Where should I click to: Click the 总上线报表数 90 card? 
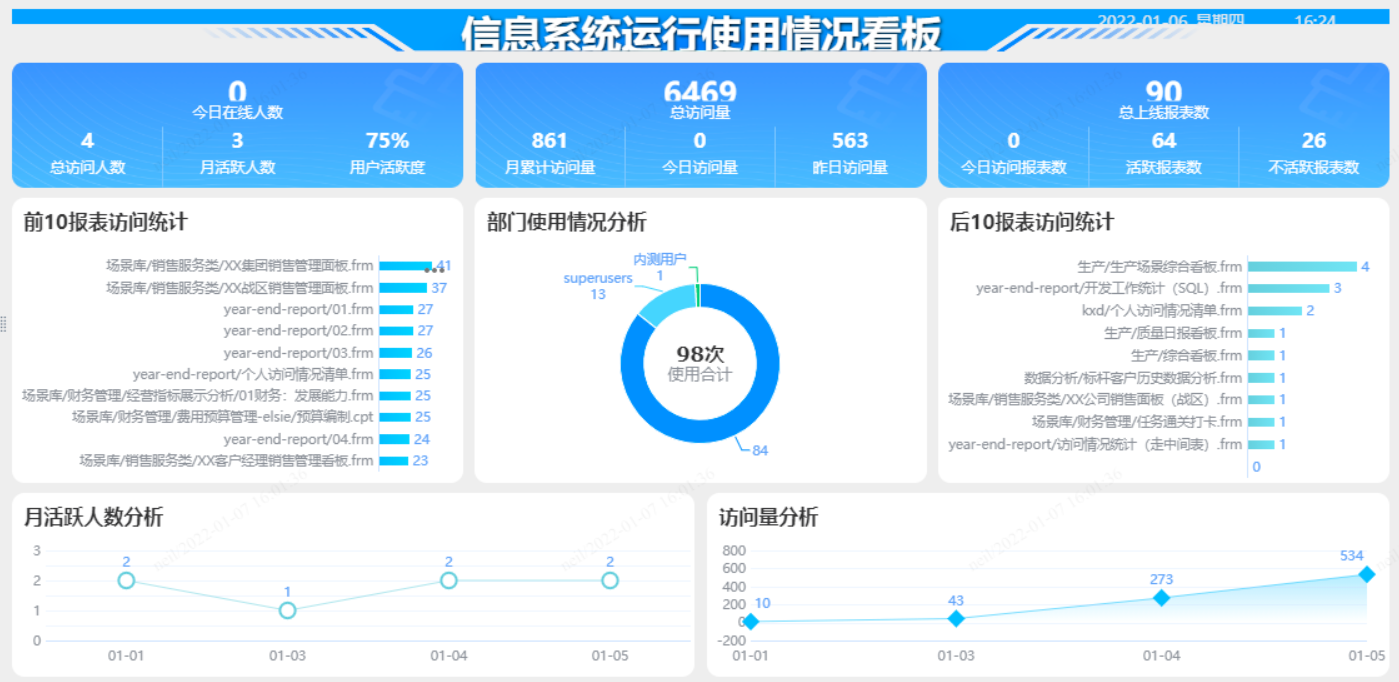(x=1163, y=95)
